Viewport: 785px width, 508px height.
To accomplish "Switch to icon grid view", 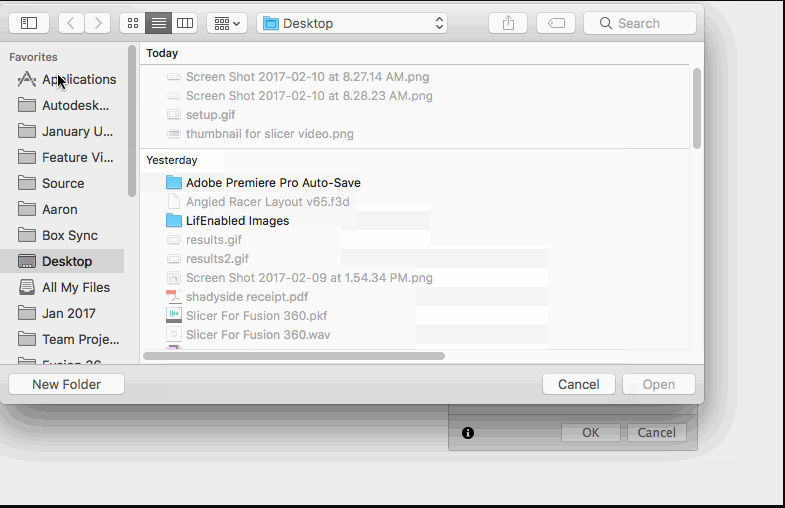I will point(133,23).
